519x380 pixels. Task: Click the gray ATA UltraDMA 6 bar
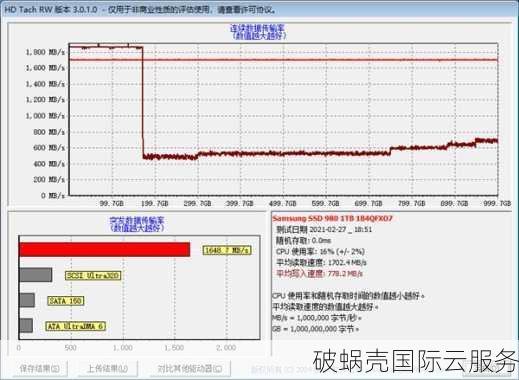[x=26, y=325]
